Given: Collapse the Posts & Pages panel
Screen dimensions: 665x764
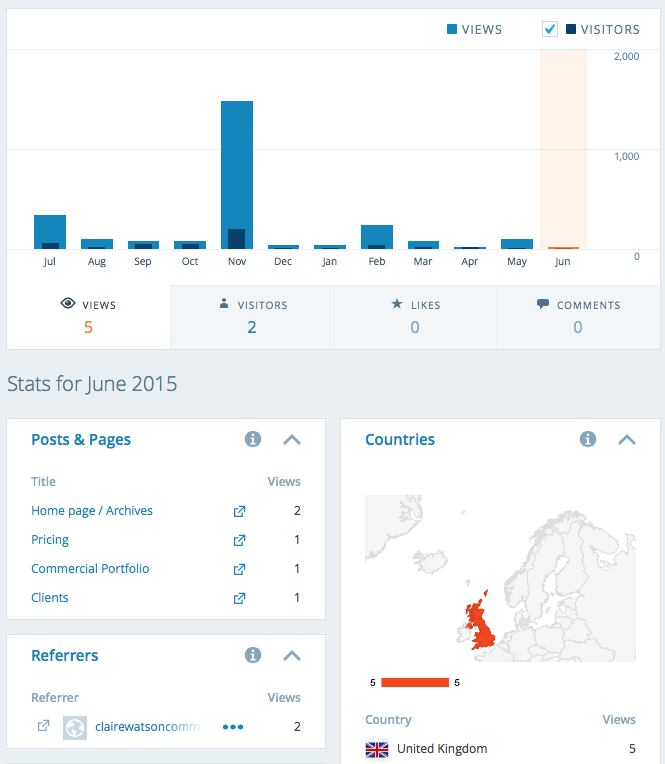Looking at the screenshot, I should point(292,439).
